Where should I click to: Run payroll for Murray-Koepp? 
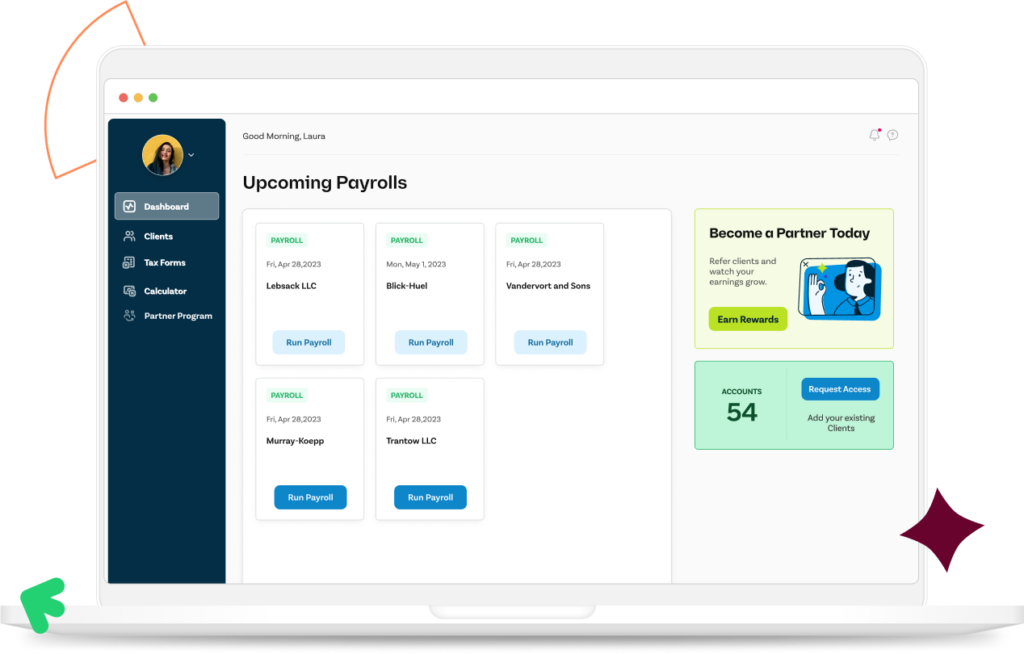point(310,497)
